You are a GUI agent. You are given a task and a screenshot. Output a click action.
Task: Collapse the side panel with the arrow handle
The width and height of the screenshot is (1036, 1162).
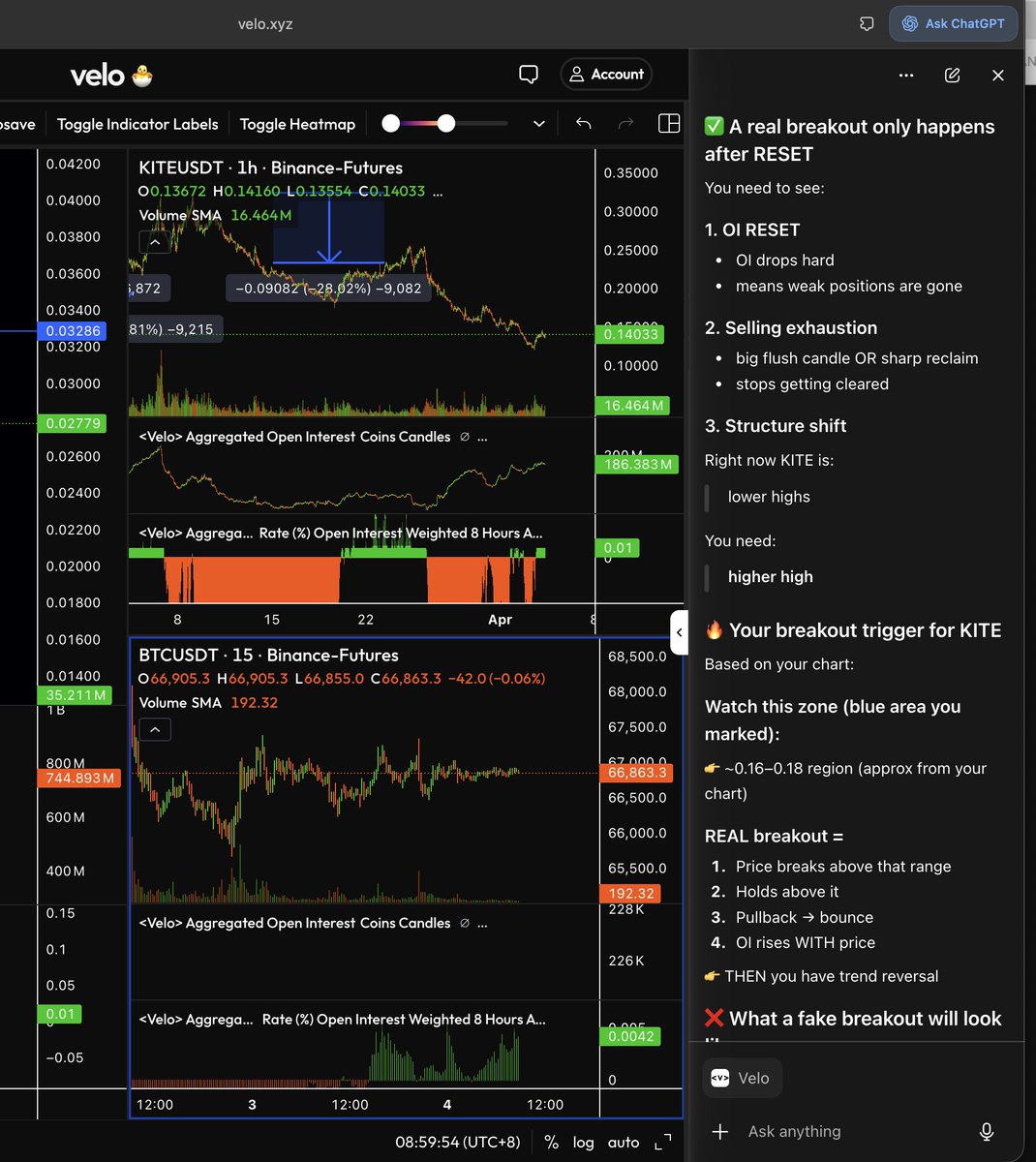coord(680,632)
